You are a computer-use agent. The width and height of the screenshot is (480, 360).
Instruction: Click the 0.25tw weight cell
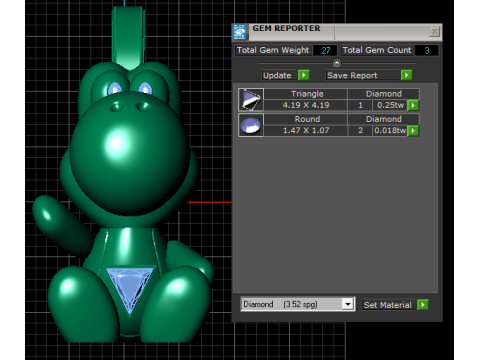tap(390, 105)
